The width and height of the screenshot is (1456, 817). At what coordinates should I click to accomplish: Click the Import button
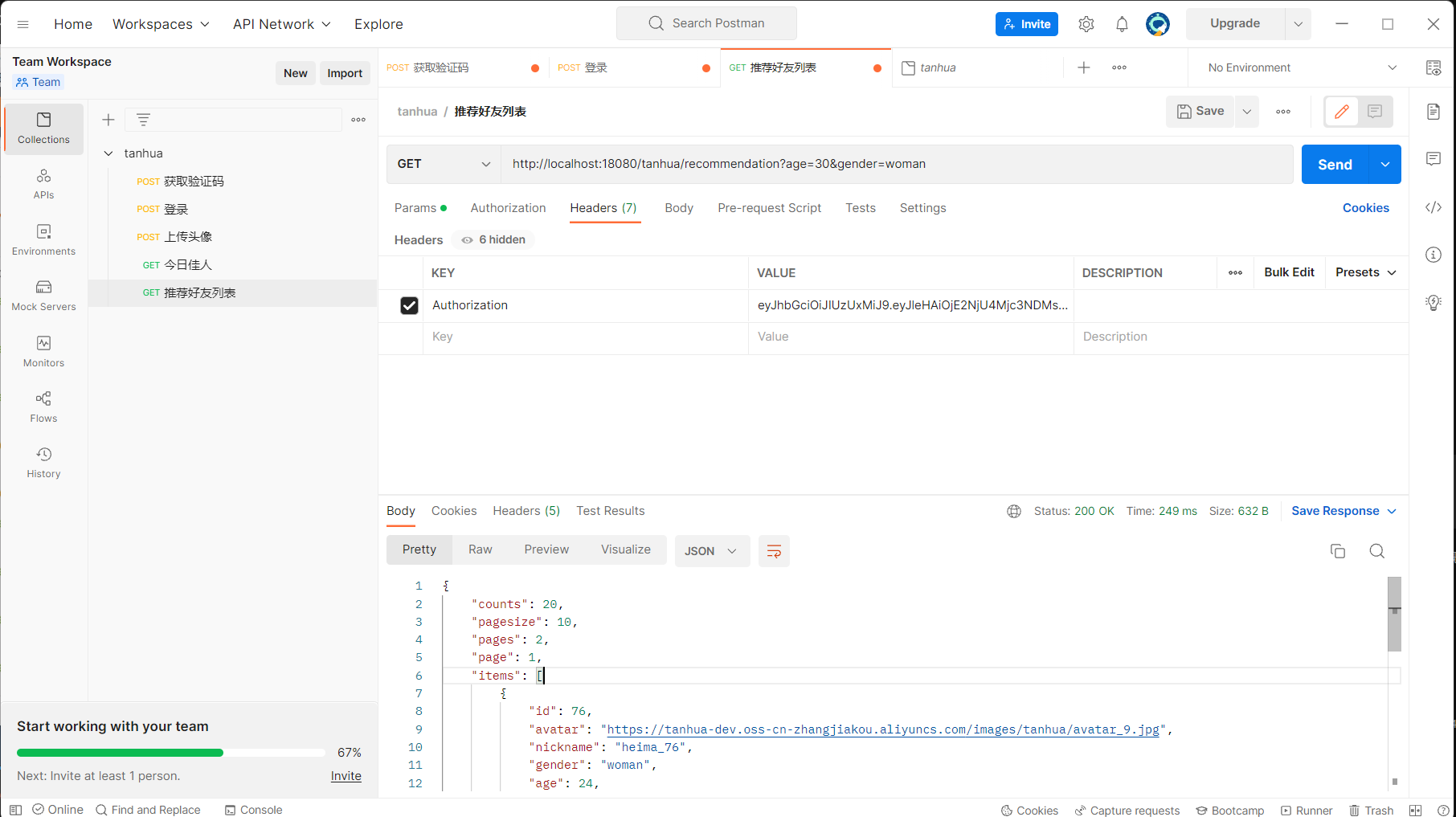tap(345, 73)
